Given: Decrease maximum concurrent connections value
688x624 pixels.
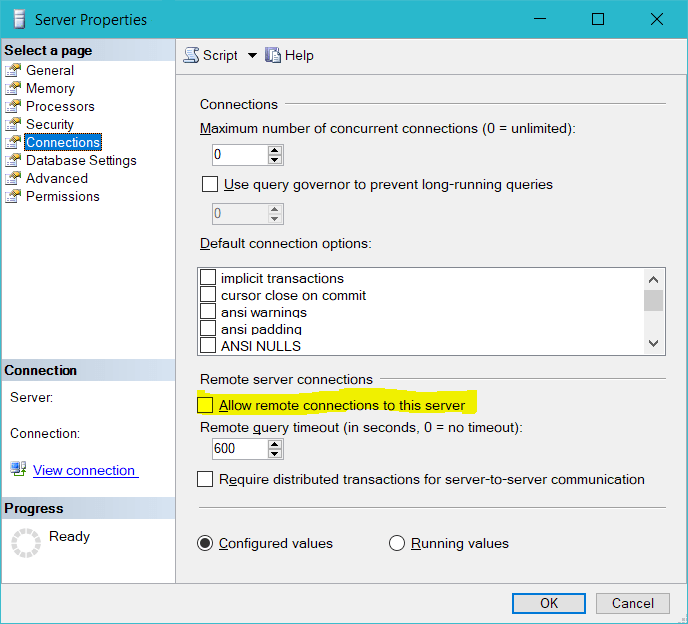Looking at the screenshot, I should [275, 160].
